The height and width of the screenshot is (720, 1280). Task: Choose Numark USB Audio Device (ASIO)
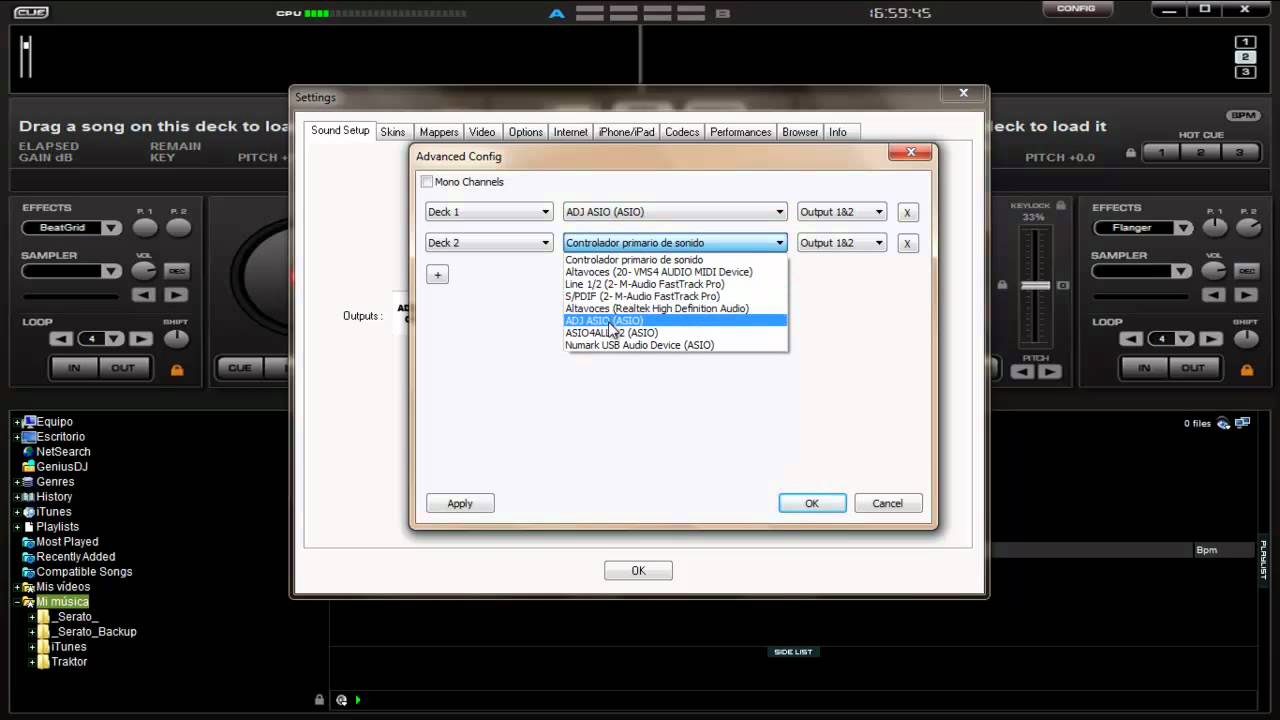pos(675,345)
